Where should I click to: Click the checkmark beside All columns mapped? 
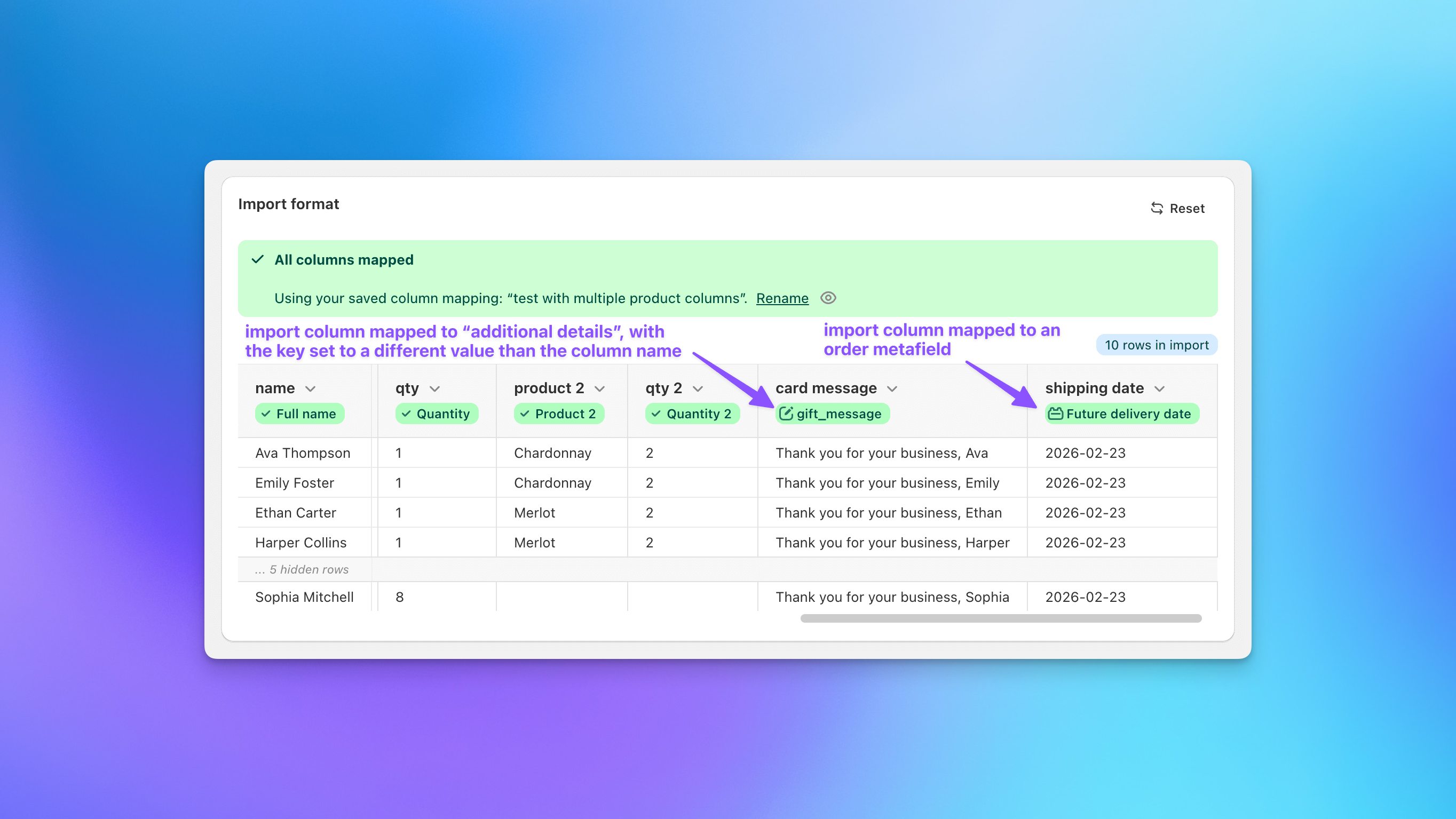[257, 260]
